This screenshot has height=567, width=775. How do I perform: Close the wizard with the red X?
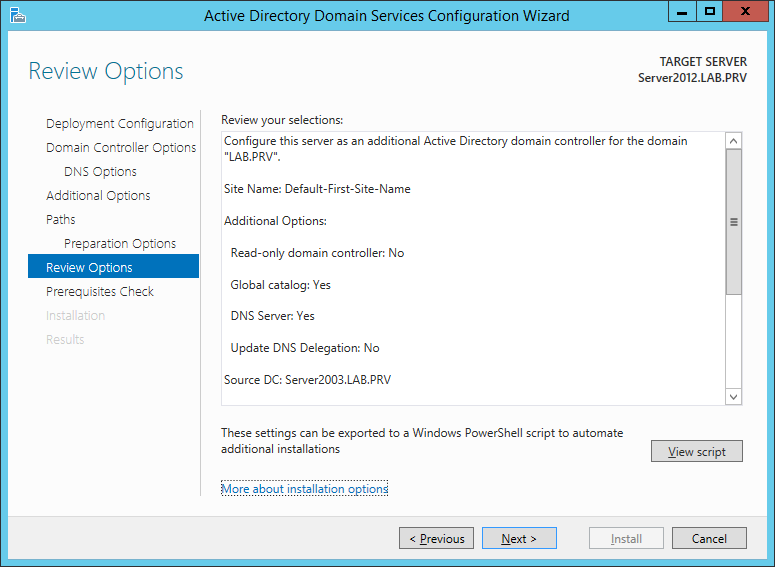[x=745, y=11]
